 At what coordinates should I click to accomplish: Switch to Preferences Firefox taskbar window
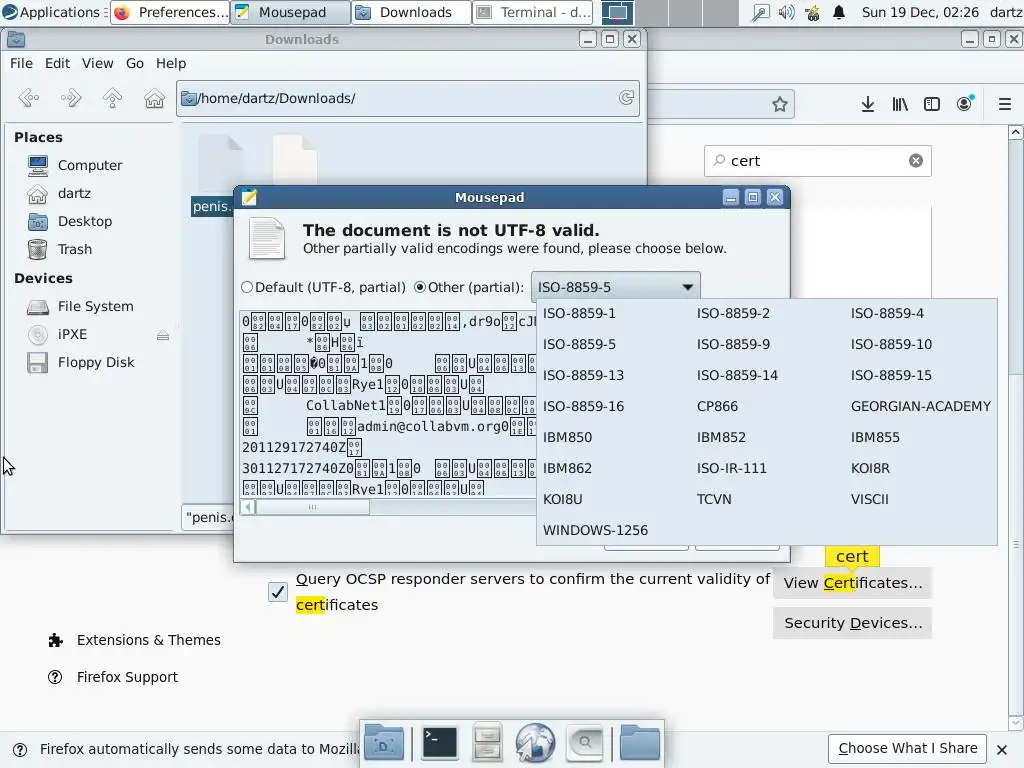pyautogui.click(x=170, y=12)
